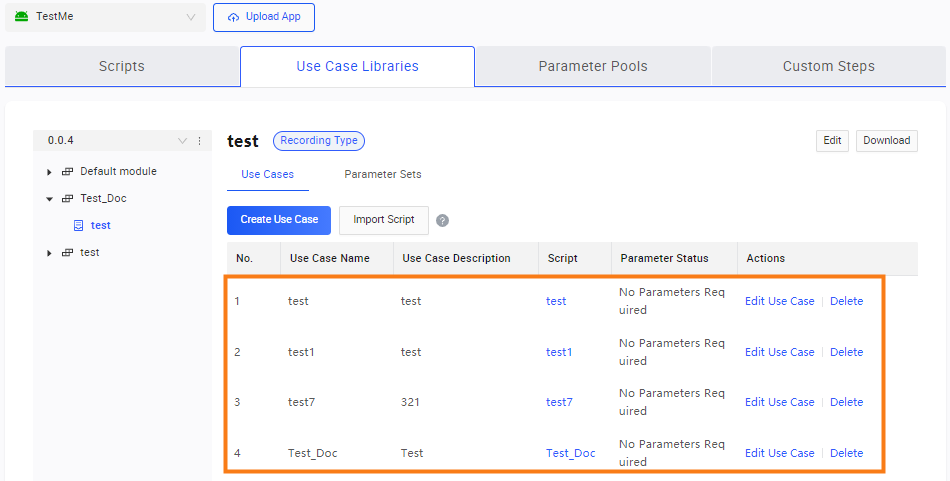950x481 pixels.
Task: Click the bottom test module icon
Action: 68,253
